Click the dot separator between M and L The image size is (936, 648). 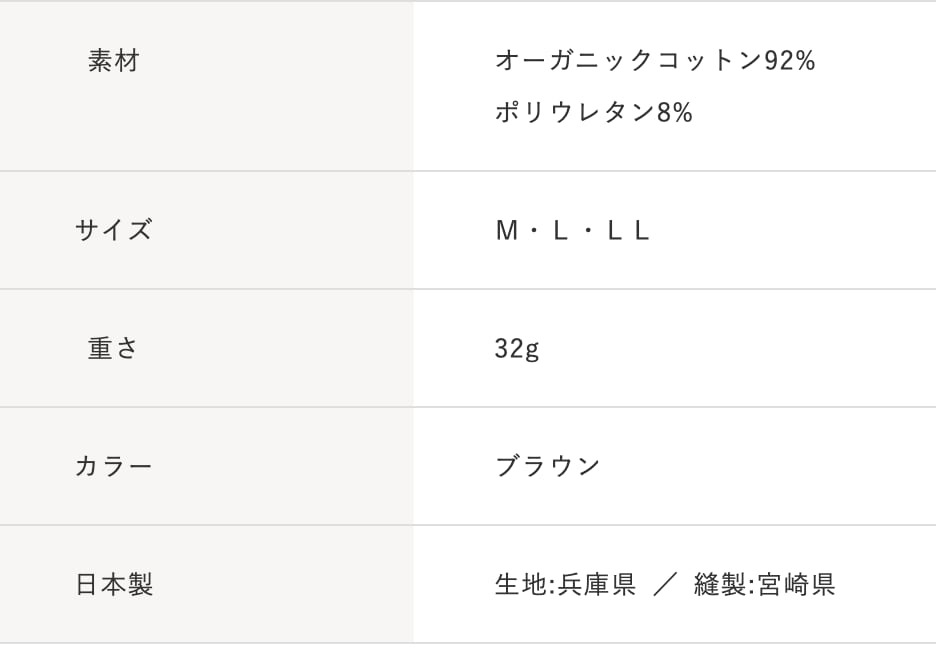coord(533,231)
